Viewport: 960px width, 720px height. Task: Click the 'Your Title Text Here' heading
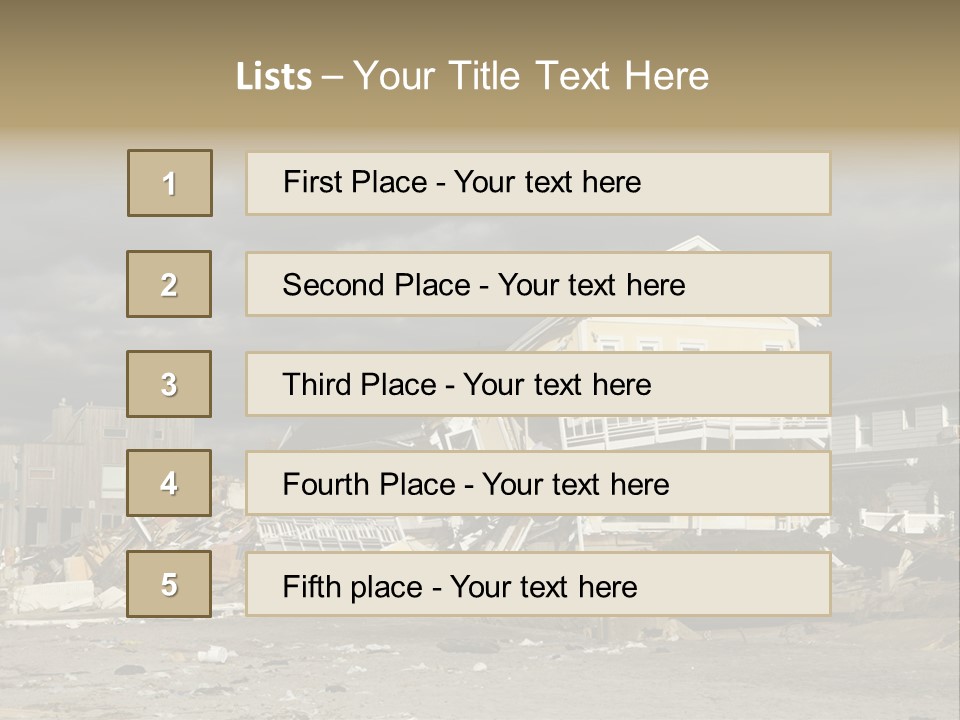pyautogui.click(x=531, y=77)
